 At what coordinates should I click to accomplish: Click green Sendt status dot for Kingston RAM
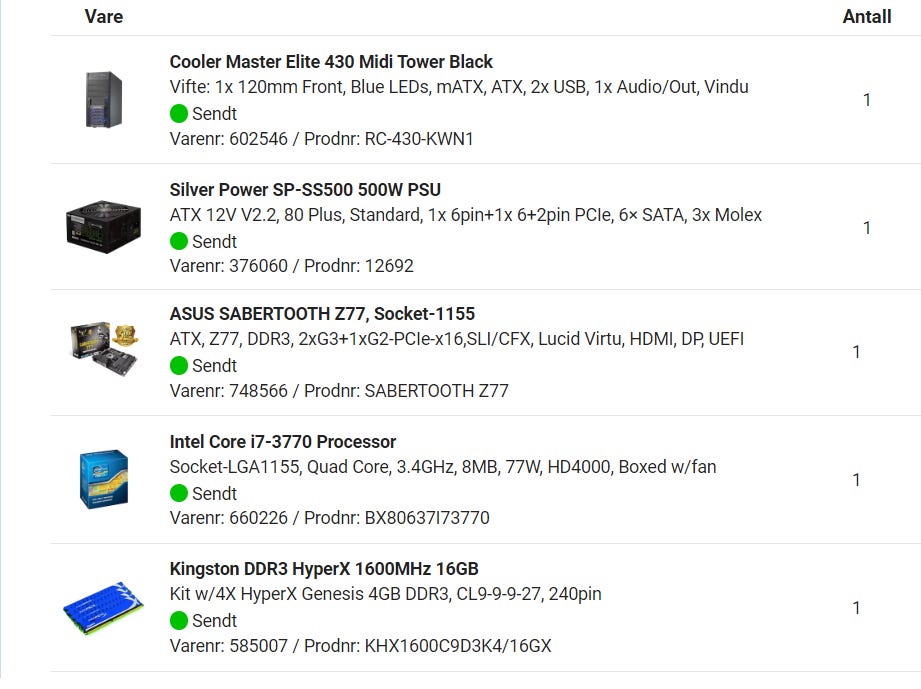[179, 620]
